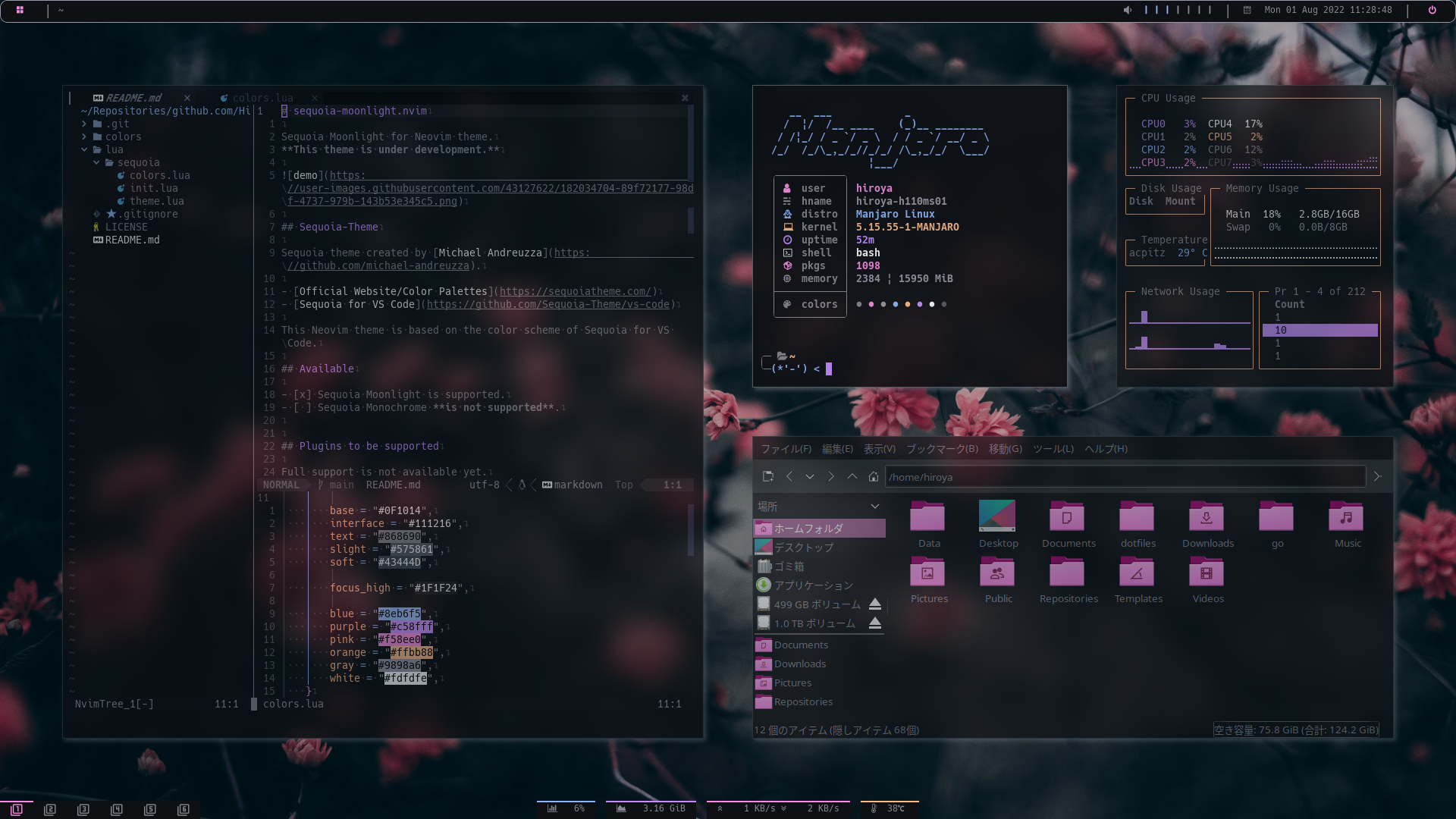The width and height of the screenshot is (1456, 819).
Task: Switch to the colors.lua tab in Neovim
Action: click(x=262, y=98)
